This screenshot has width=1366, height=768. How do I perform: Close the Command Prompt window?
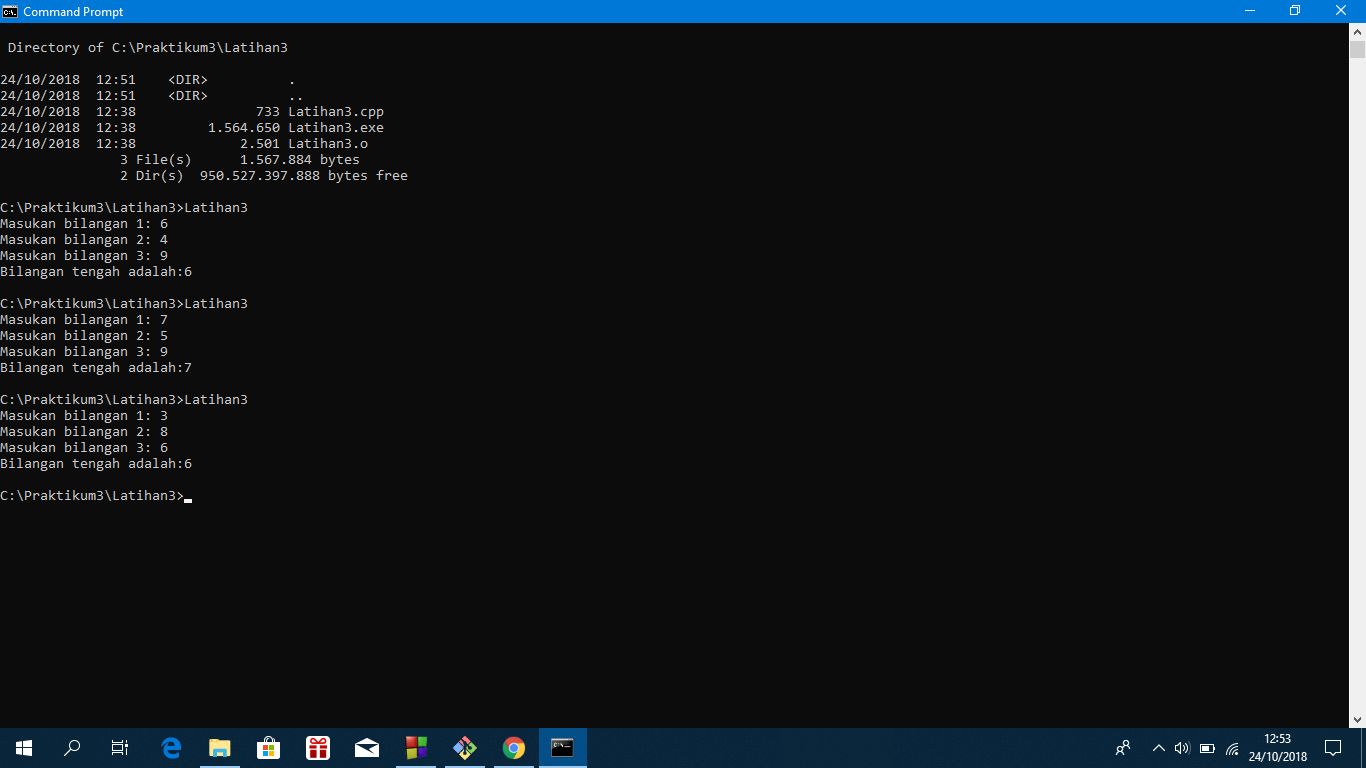[x=1341, y=11]
